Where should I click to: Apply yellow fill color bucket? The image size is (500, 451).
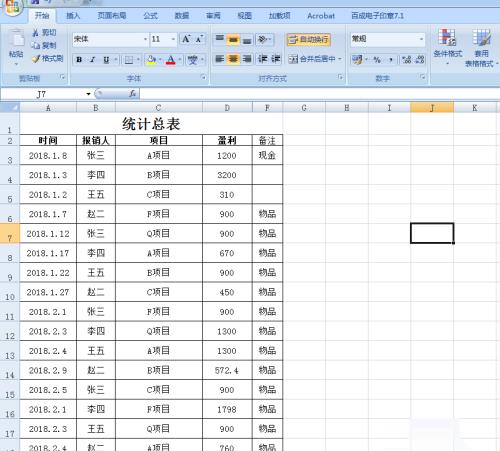pos(151,60)
